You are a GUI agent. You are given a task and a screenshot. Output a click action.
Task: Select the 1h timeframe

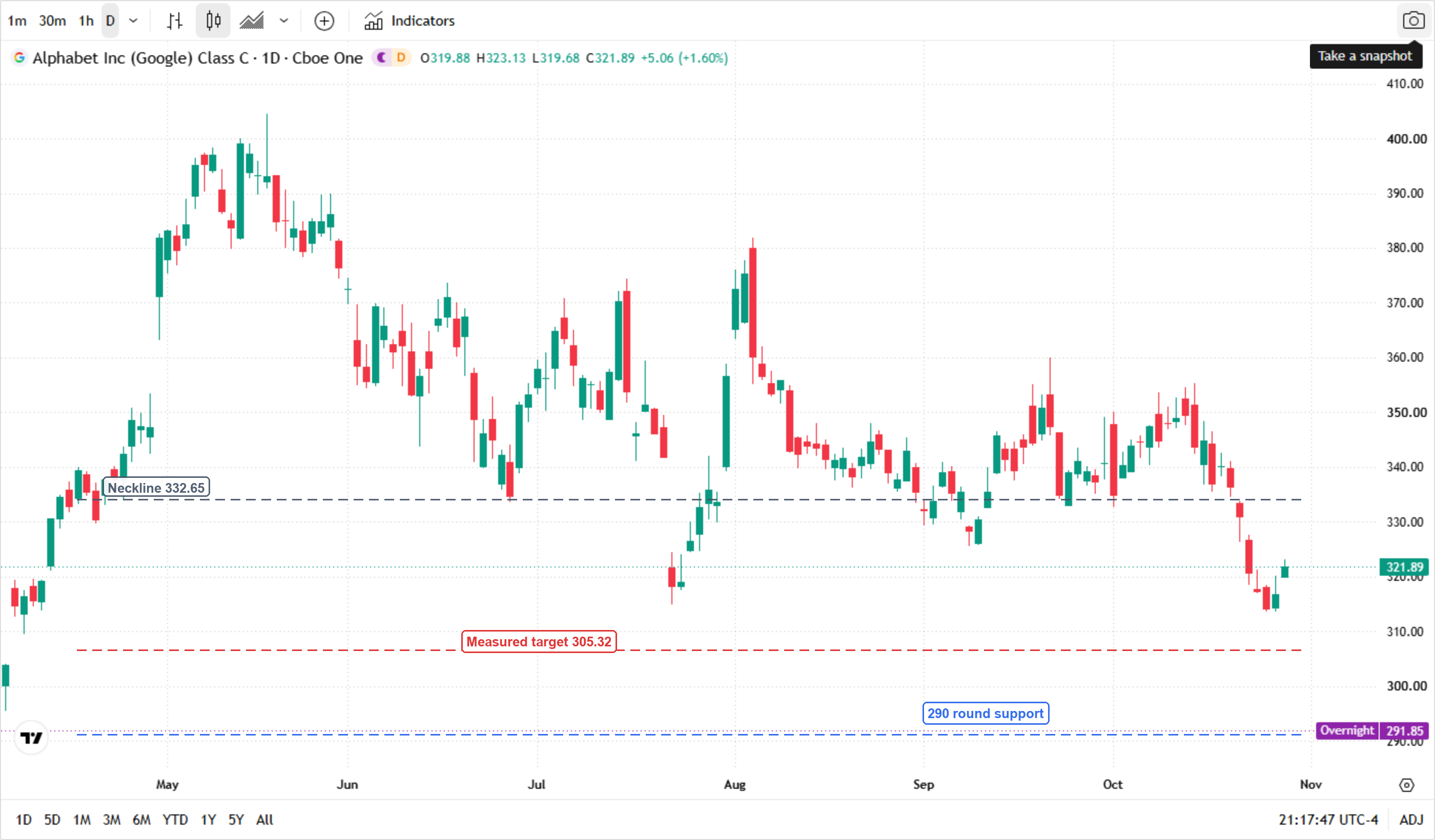pyautogui.click(x=86, y=21)
